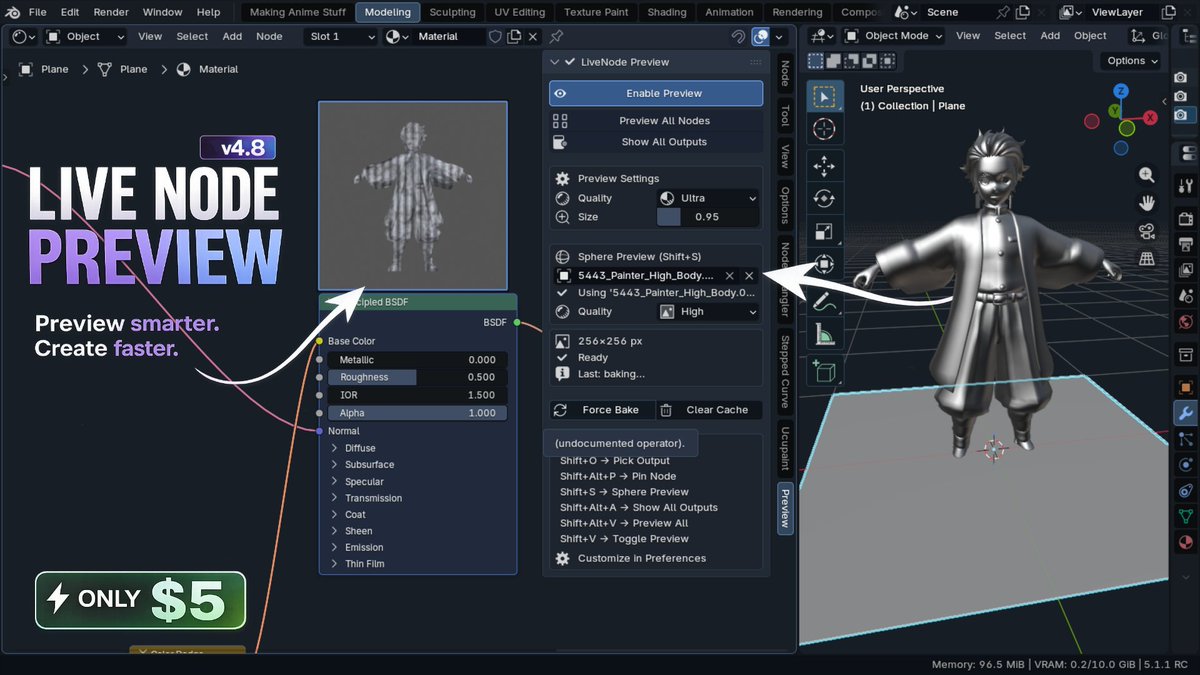Click the Force Bake button

pos(602,410)
